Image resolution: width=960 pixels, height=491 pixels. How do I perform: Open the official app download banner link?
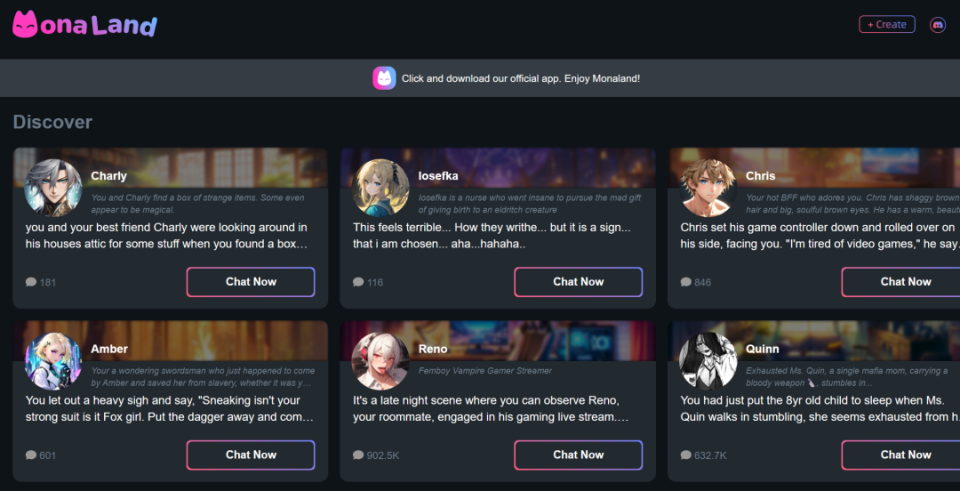(520, 78)
